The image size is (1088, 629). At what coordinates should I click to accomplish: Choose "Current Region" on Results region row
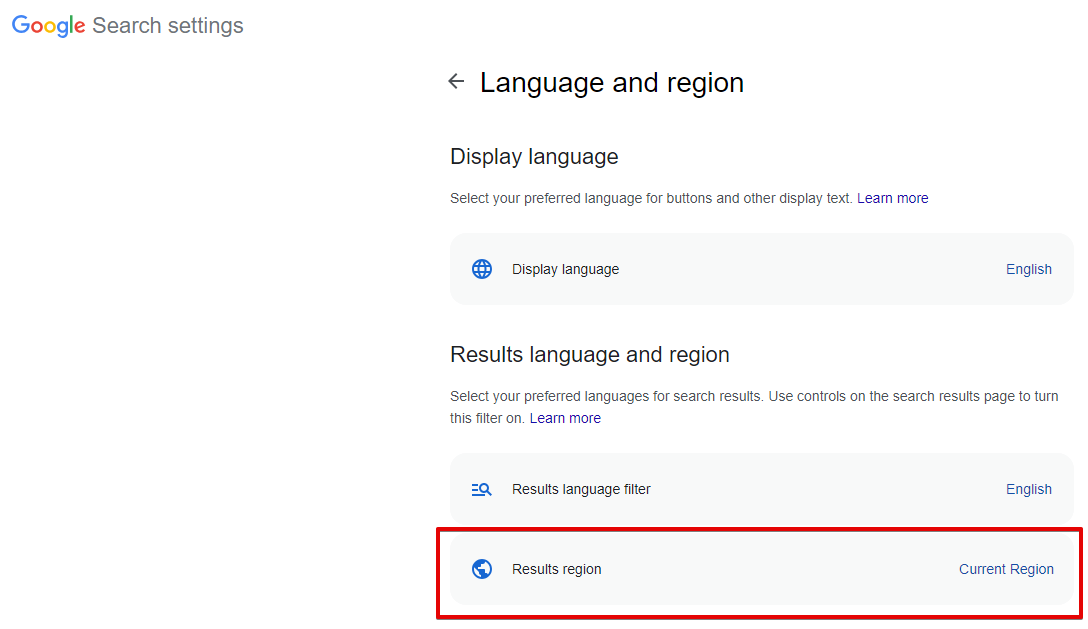(1006, 568)
